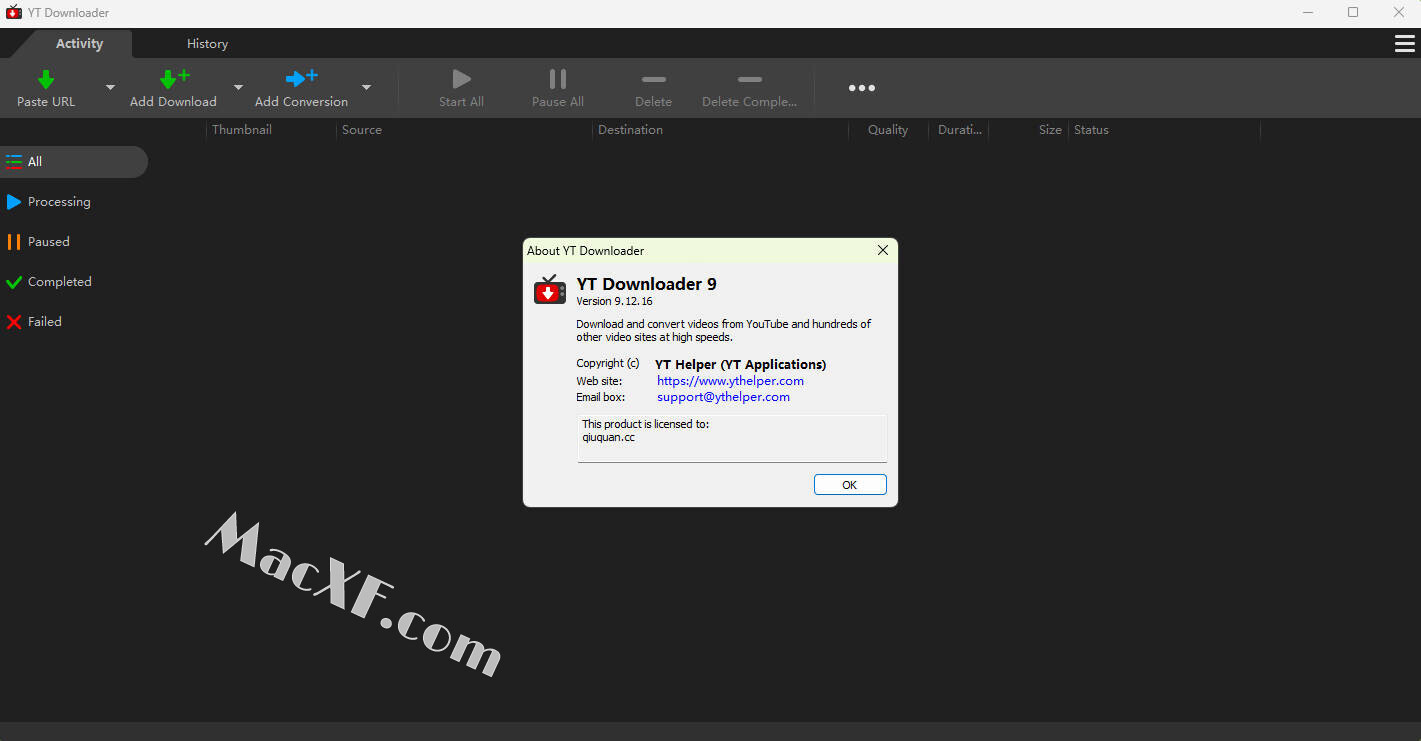Select the All filter in sidebar
1421x741 pixels.
click(74, 162)
